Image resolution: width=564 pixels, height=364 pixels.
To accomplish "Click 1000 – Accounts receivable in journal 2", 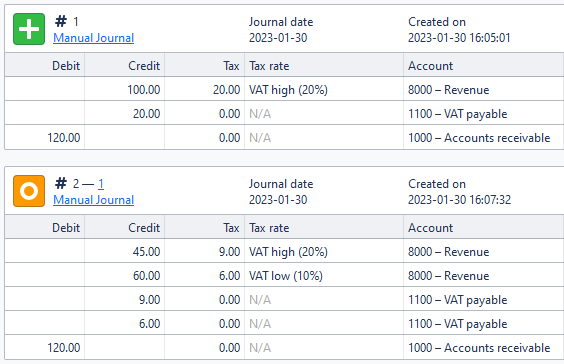I will [x=479, y=348].
